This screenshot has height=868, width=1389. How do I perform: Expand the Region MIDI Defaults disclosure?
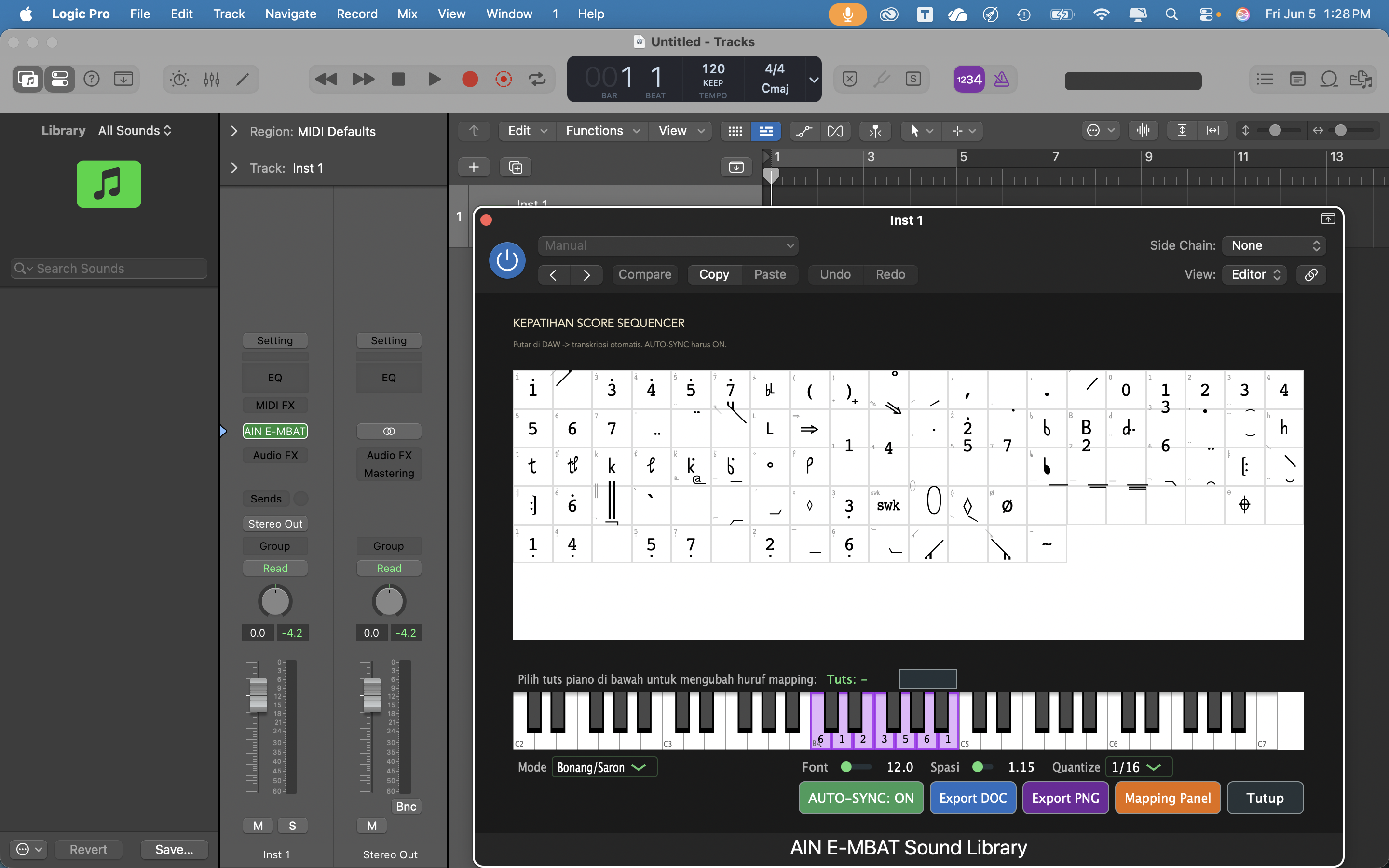click(233, 132)
